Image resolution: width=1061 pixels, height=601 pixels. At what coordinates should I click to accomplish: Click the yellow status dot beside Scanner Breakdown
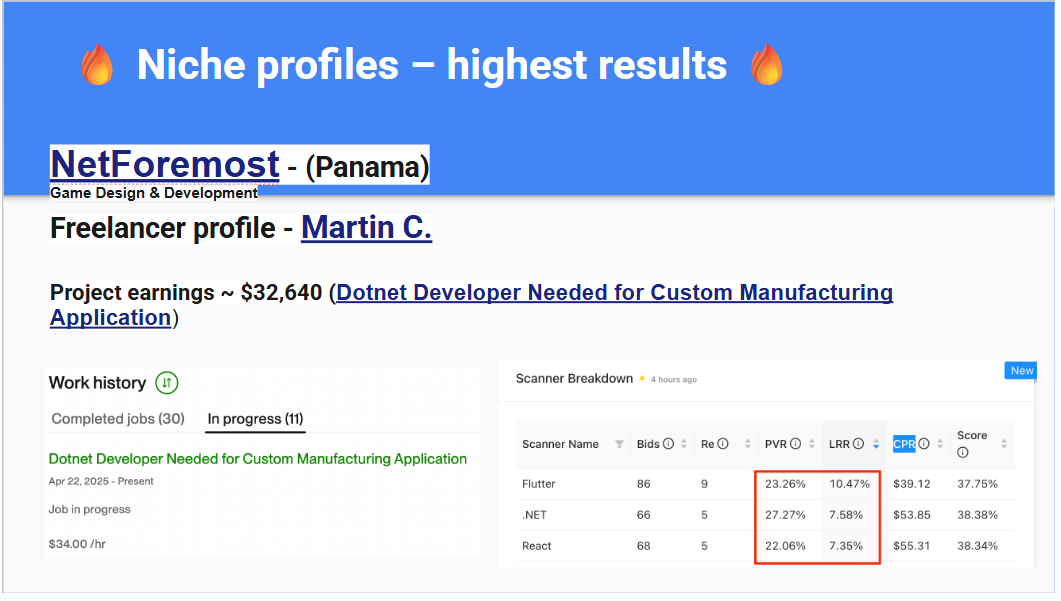point(642,378)
